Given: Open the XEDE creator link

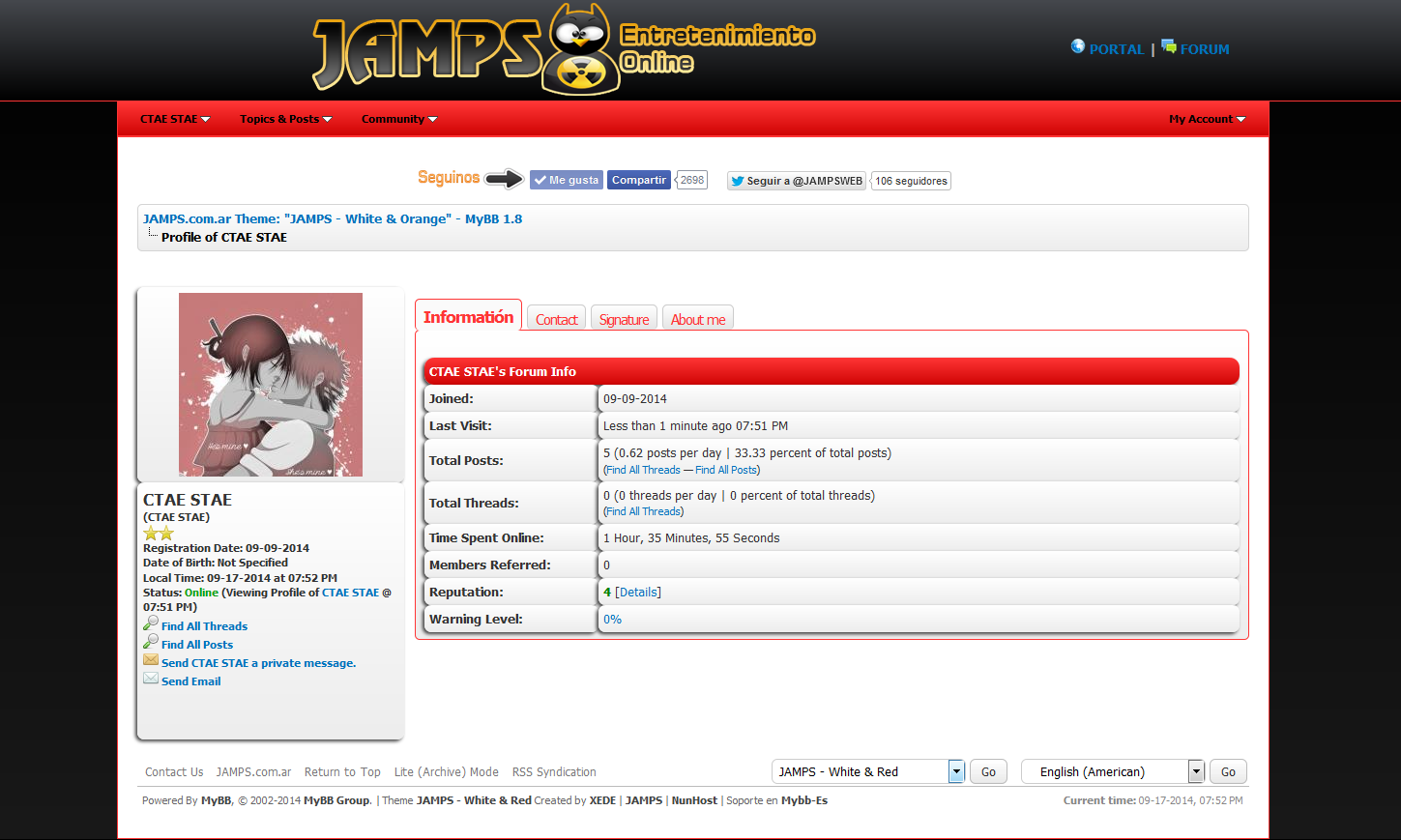Looking at the screenshot, I should [602, 800].
